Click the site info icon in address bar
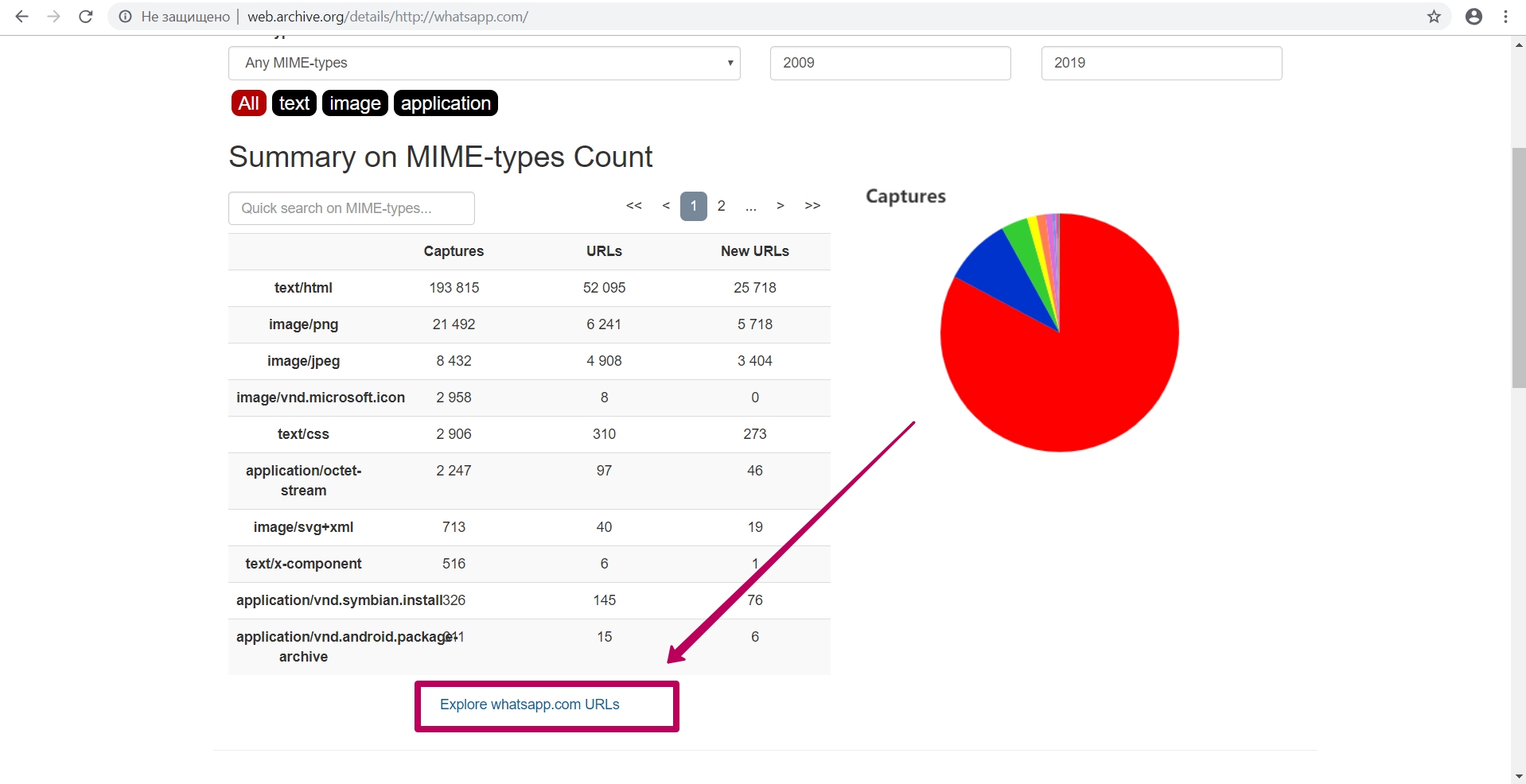The width and height of the screenshot is (1526, 784). click(125, 17)
